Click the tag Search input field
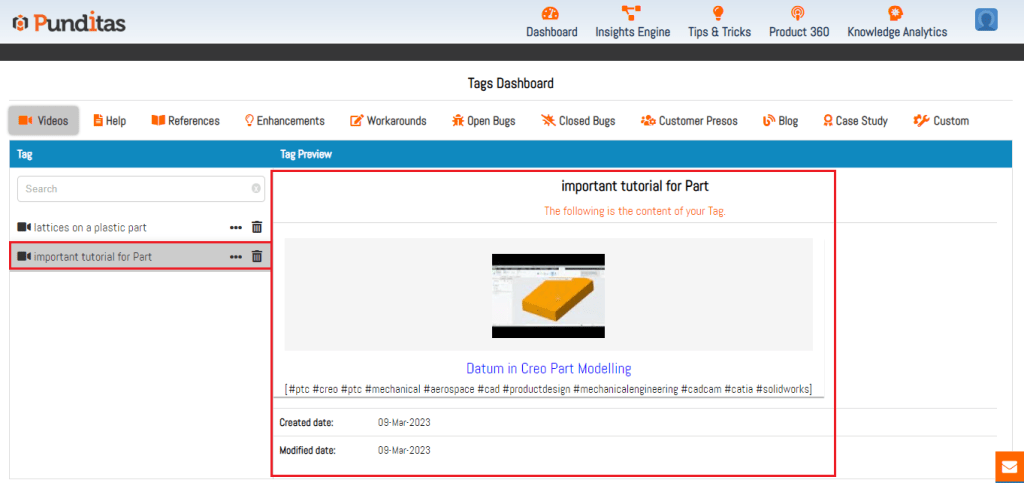Screen dimensions: 1024x483 coord(135,188)
